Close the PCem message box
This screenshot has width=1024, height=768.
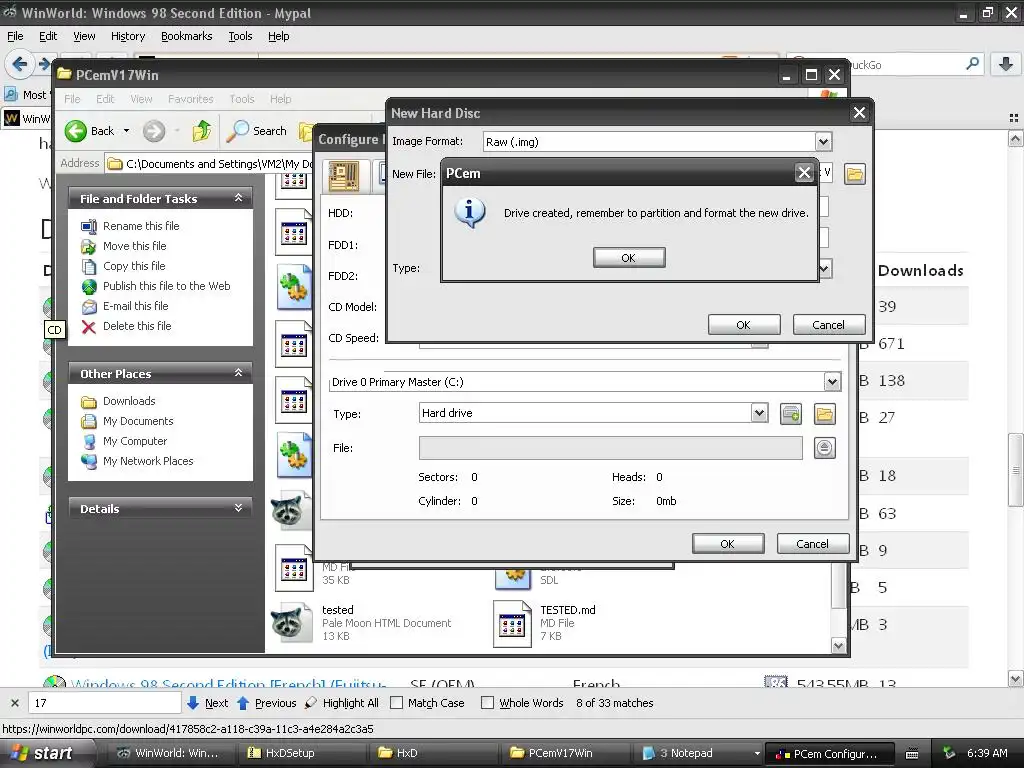point(804,173)
